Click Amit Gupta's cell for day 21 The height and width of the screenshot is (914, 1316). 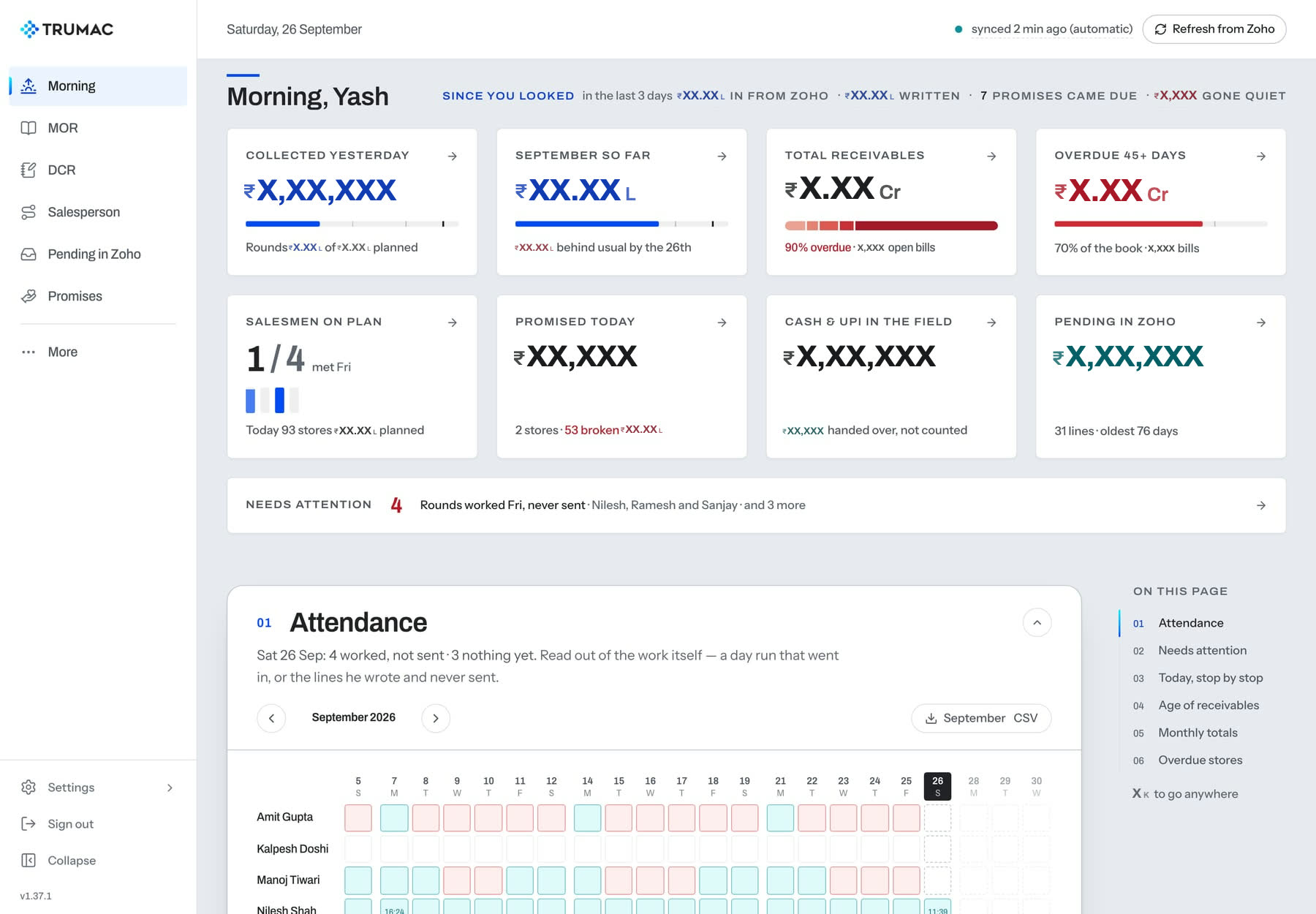coord(780,817)
